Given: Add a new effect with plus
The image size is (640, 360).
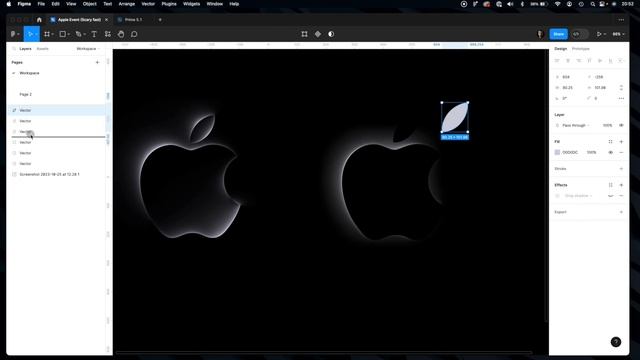Looking at the screenshot, I should (x=621, y=185).
